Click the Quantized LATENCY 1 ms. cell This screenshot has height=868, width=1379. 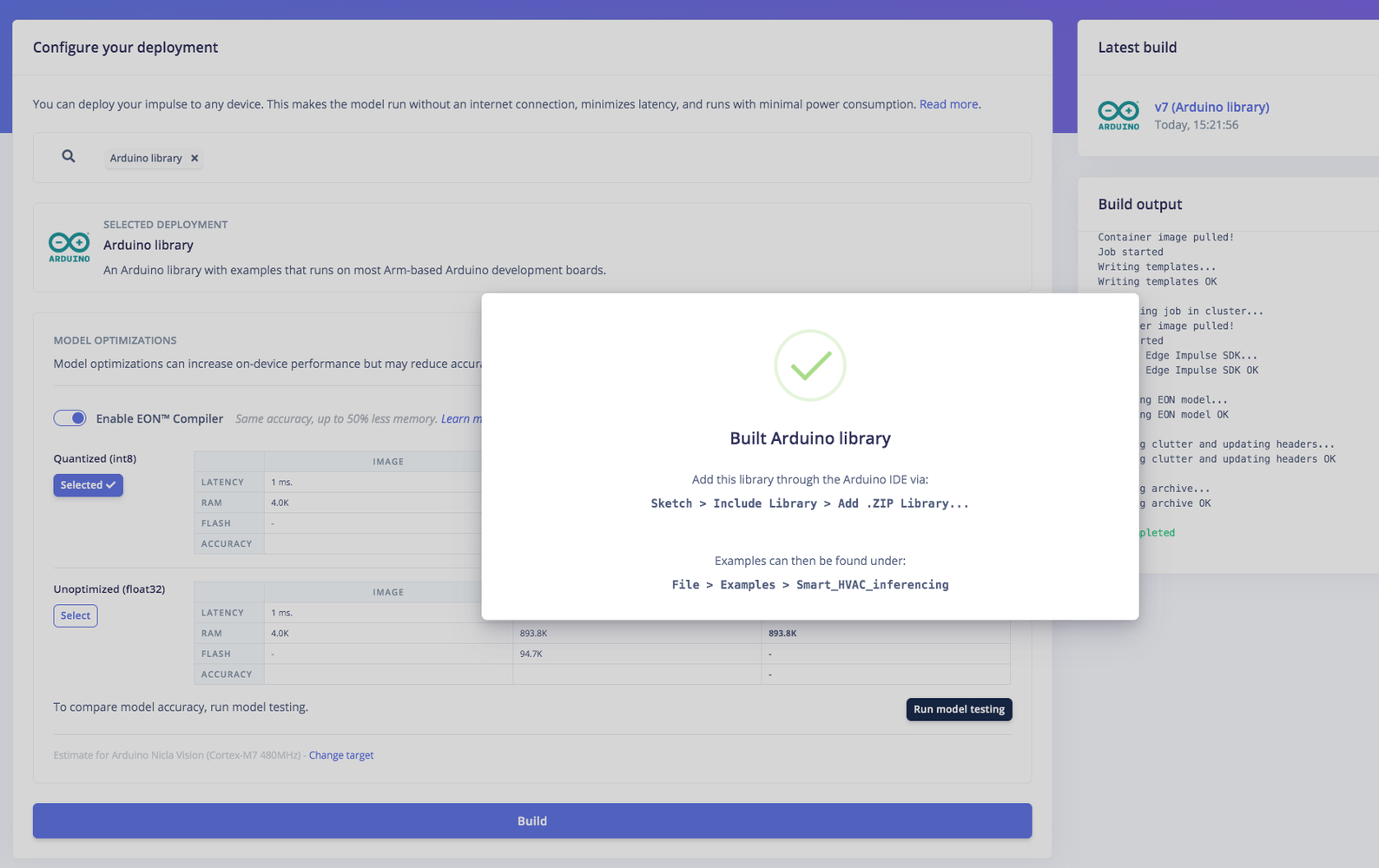pyautogui.click(x=373, y=482)
